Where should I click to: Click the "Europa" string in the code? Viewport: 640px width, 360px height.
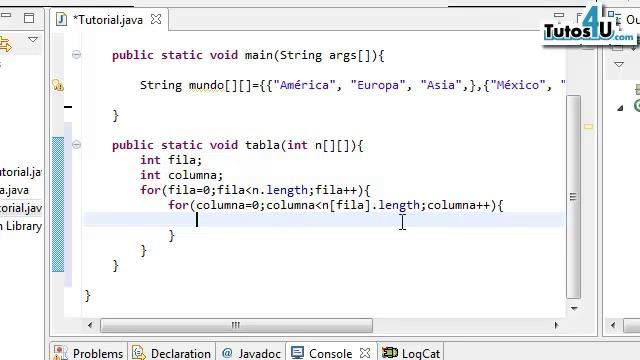click(378, 85)
